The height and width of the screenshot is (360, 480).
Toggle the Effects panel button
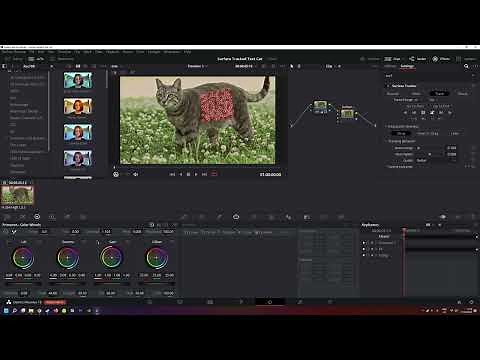441,59
